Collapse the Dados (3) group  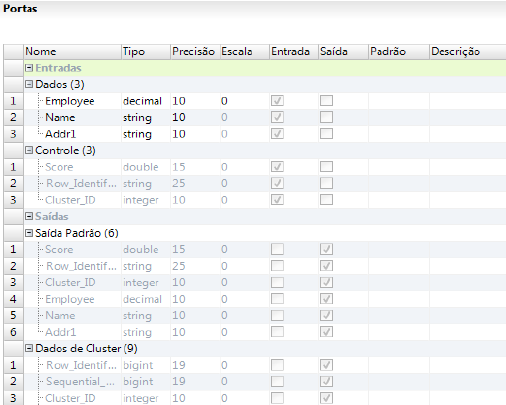[29, 84]
